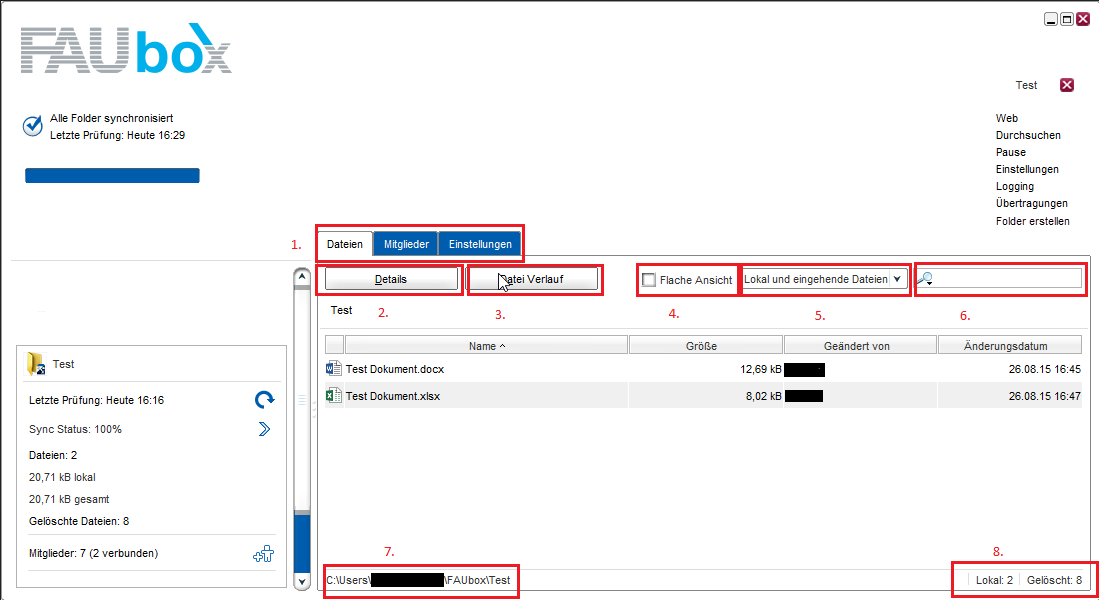
Task: Switch to the Dateien tab
Action: click(x=345, y=244)
